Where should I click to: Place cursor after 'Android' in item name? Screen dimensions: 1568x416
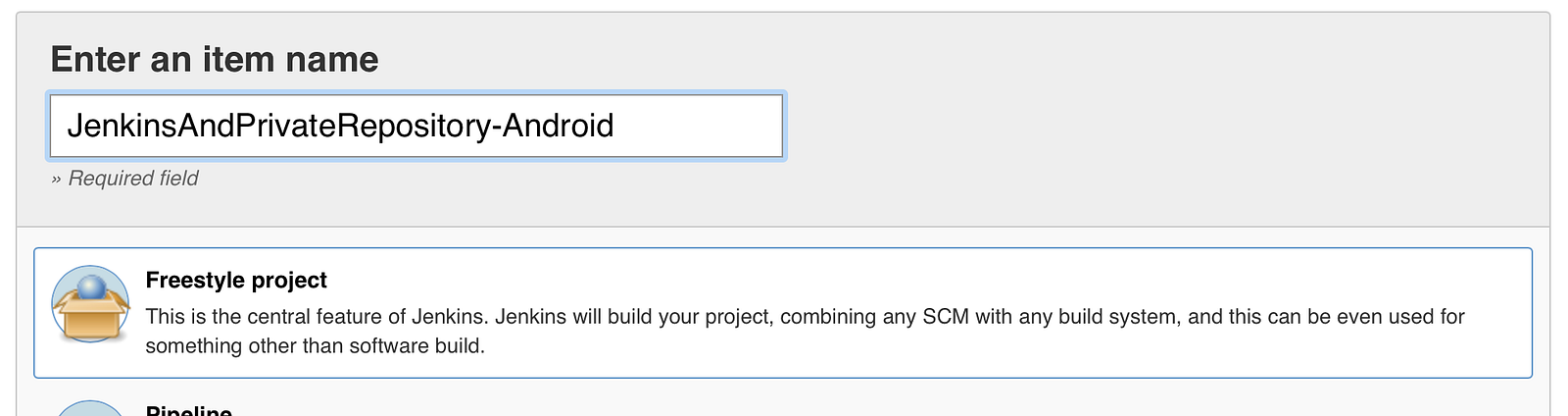[615, 126]
